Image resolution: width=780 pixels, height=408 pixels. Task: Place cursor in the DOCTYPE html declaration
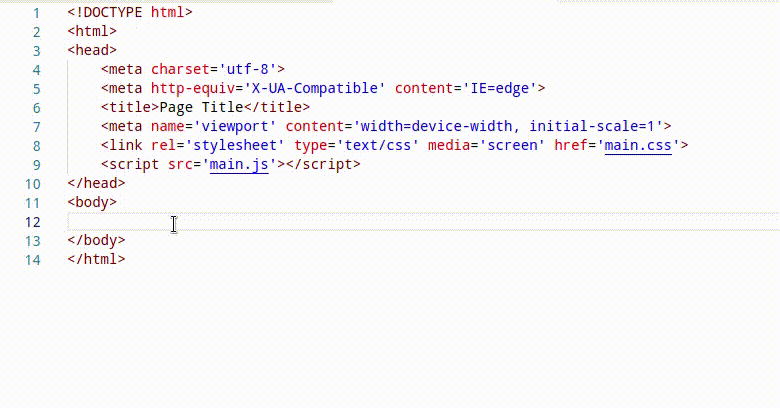pos(130,12)
